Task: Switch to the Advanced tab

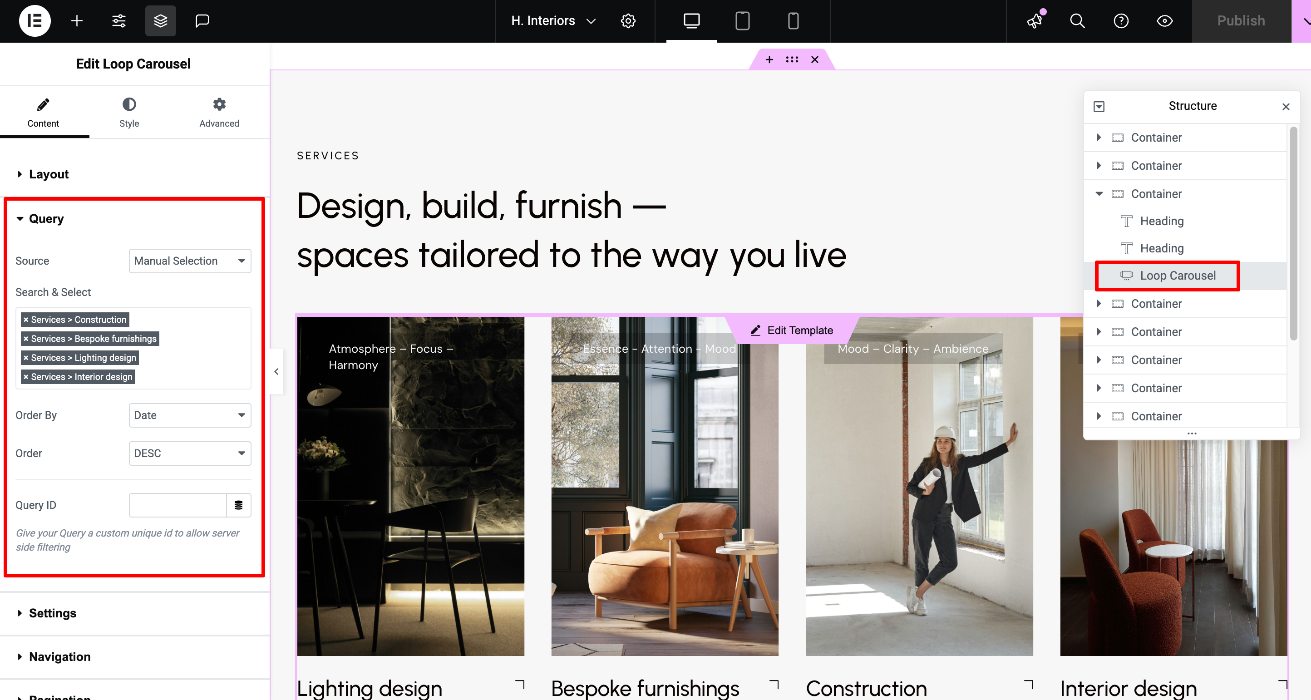Action: pyautogui.click(x=219, y=113)
